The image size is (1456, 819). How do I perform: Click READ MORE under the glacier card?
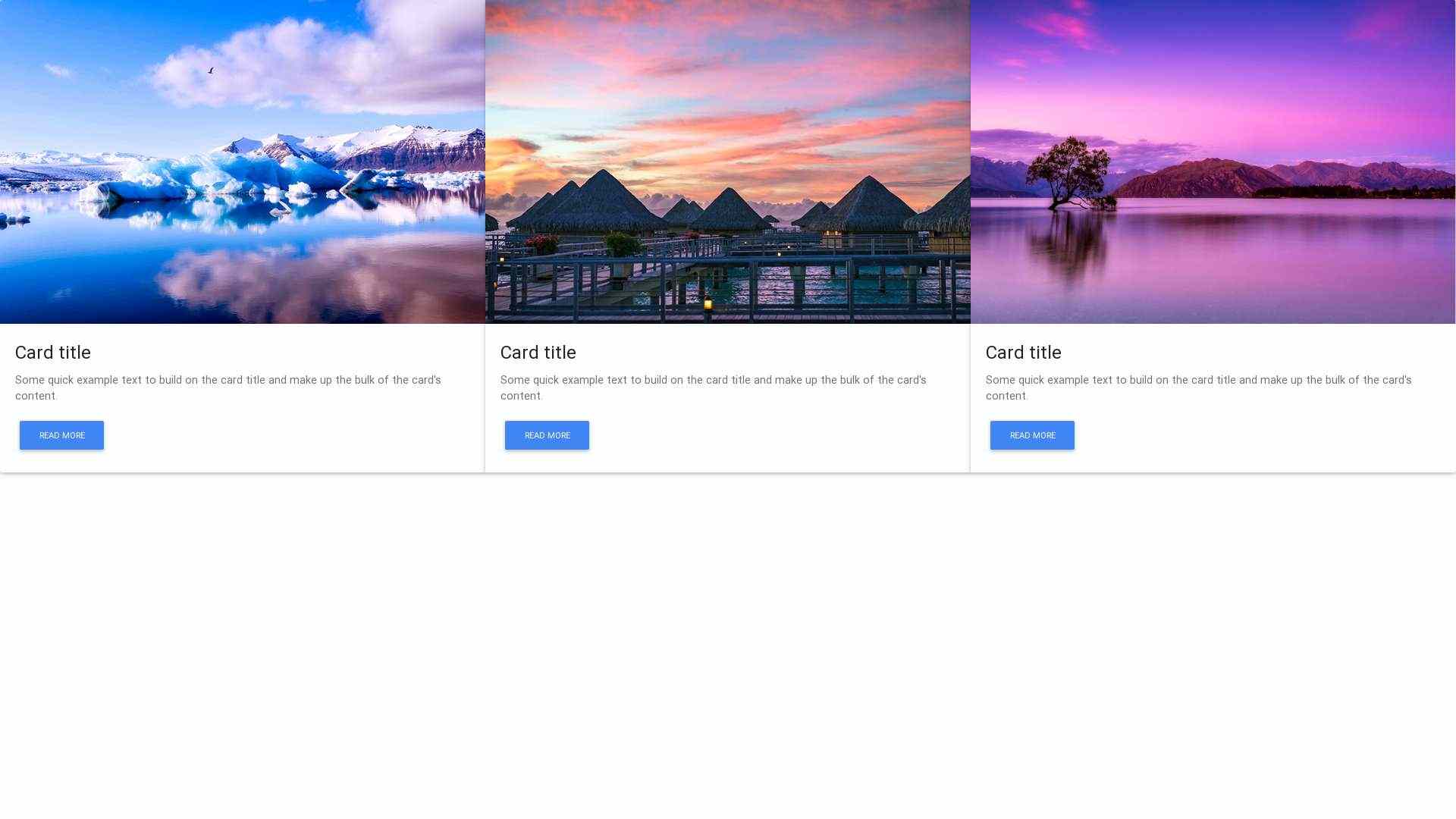[61, 435]
